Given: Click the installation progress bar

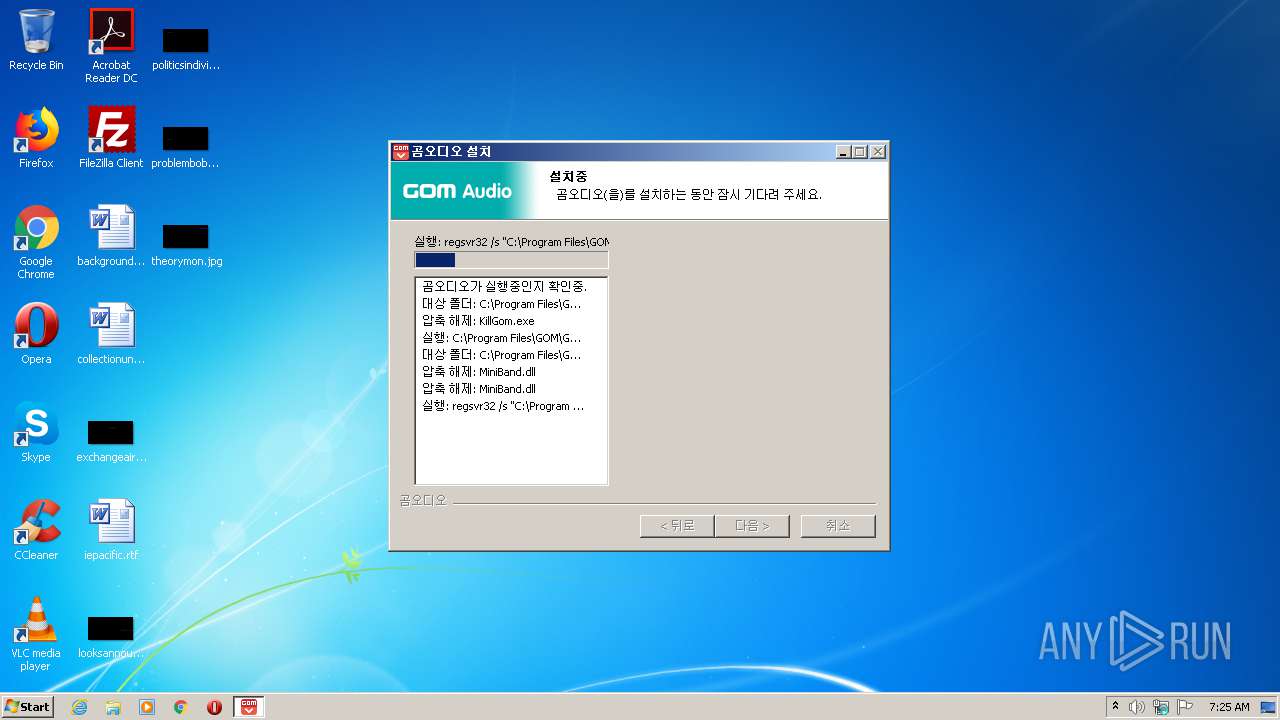Looking at the screenshot, I should click(511, 260).
